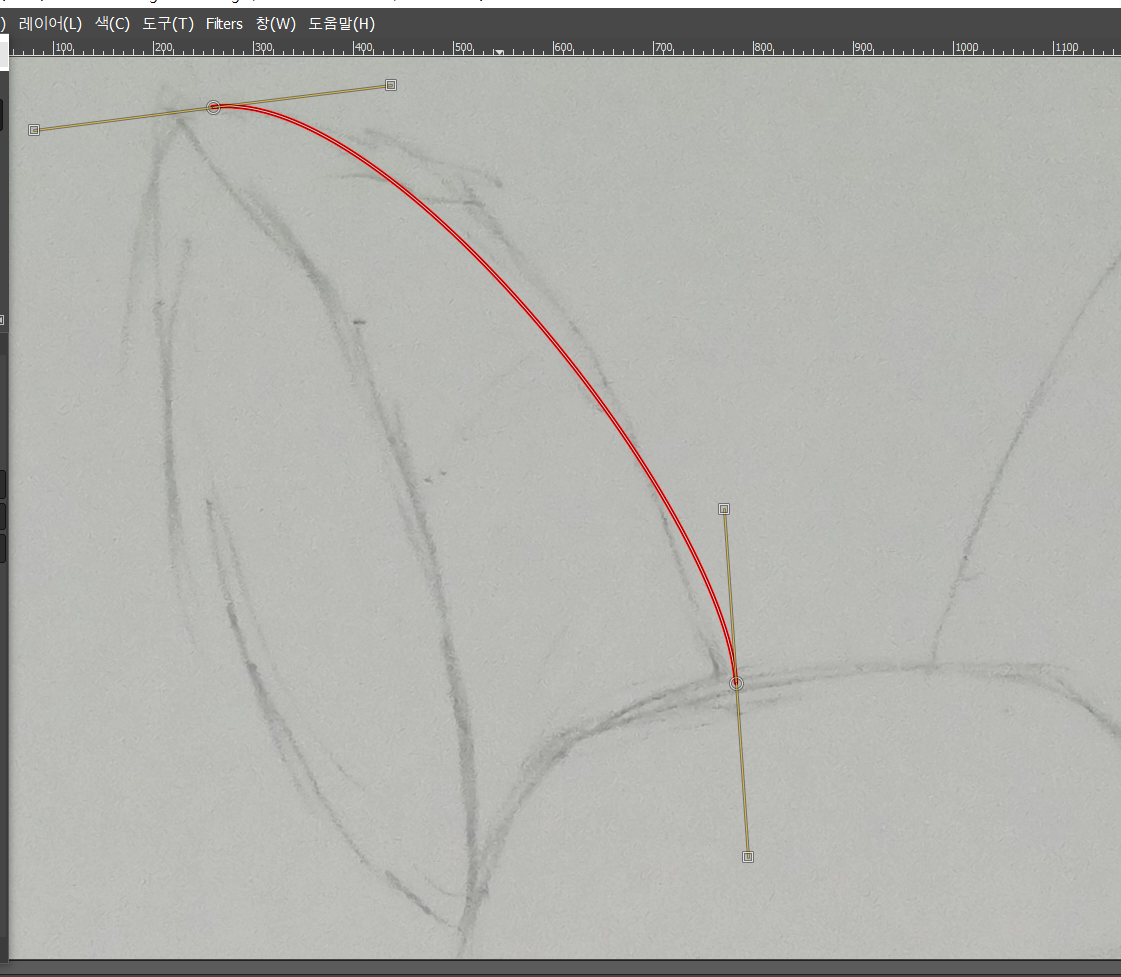Viewport: 1121px width, 977px height.
Task: Click the upper handle of the bottom anchor
Action: (x=724, y=509)
